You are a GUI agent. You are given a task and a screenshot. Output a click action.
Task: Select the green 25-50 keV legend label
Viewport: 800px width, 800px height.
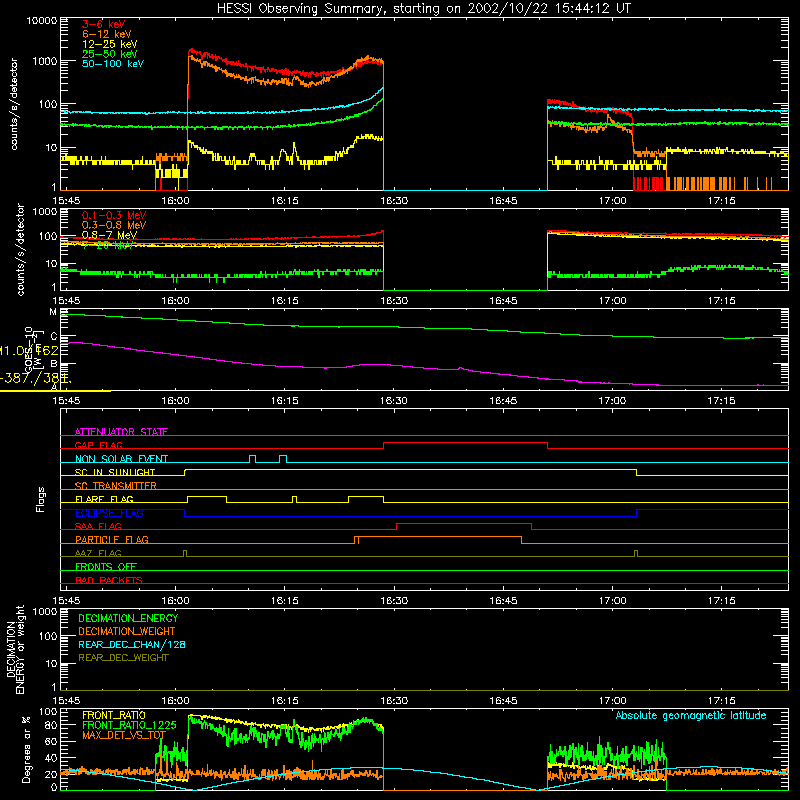click(110, 54)
